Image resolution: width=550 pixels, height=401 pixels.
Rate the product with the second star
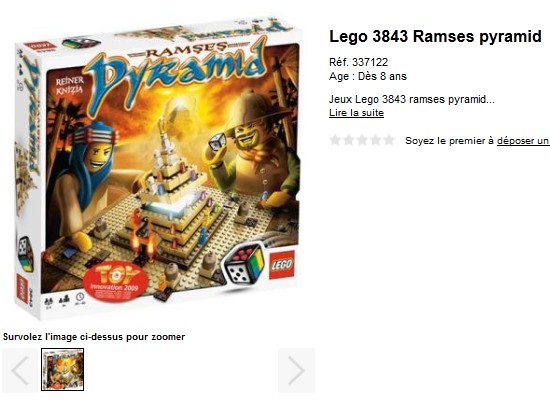tap(349, 140)
